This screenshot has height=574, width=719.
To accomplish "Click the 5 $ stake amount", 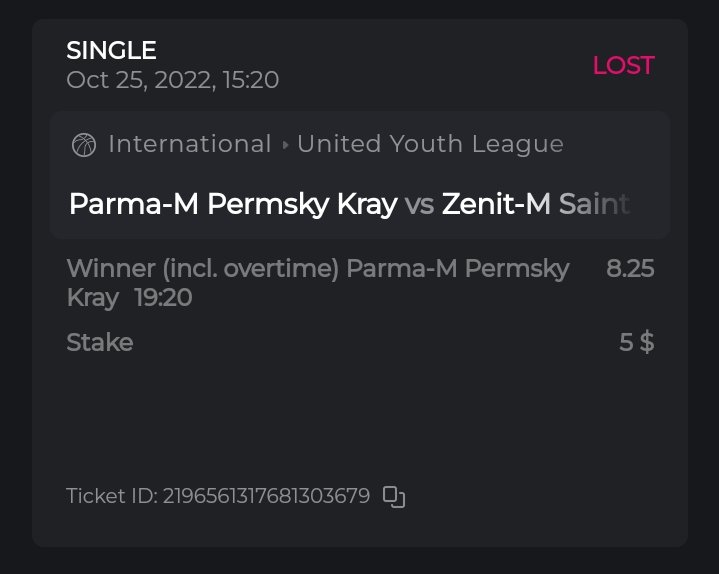I will tap(636, 343).
